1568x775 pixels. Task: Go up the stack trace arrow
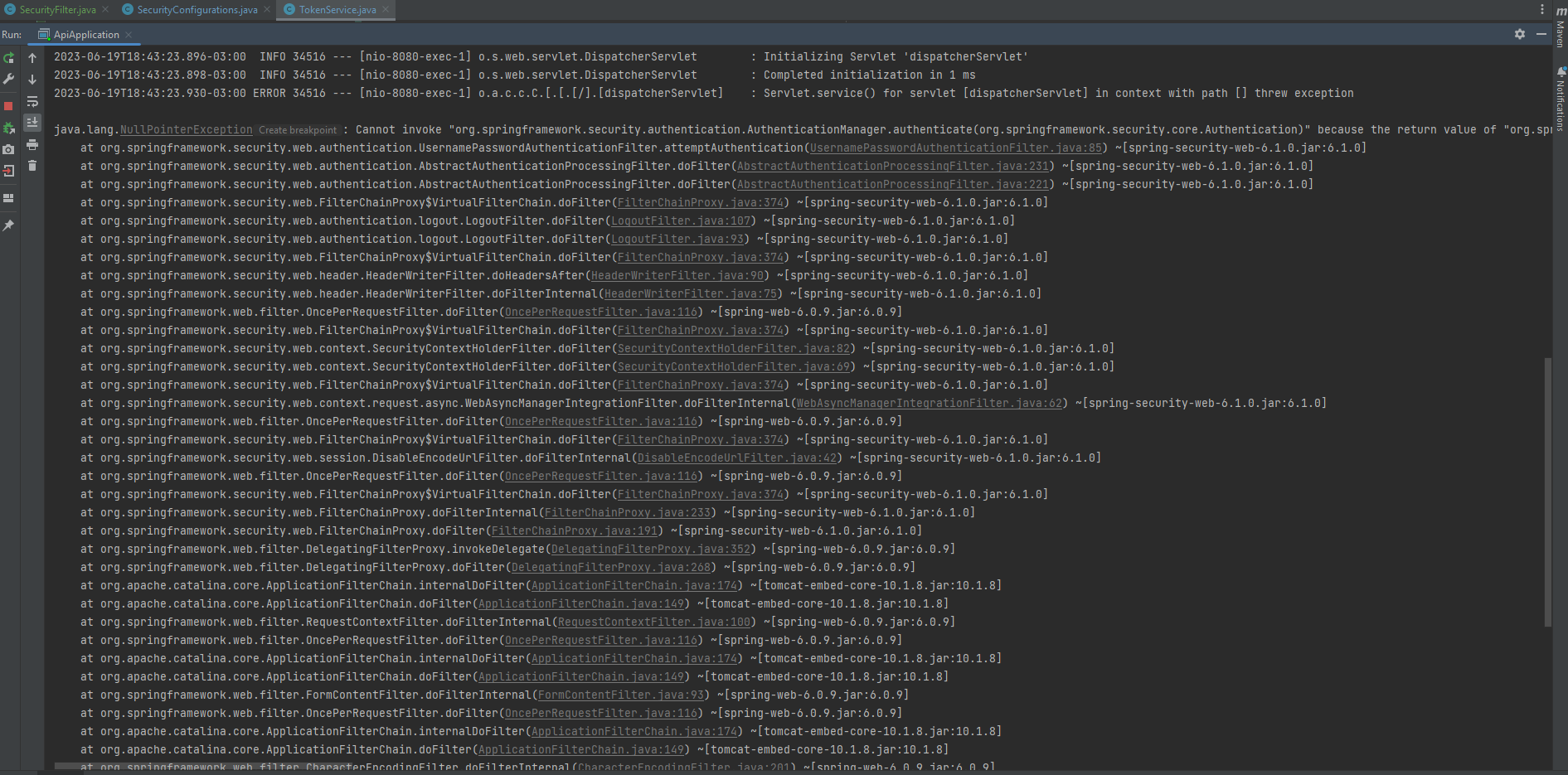(32, 58)
